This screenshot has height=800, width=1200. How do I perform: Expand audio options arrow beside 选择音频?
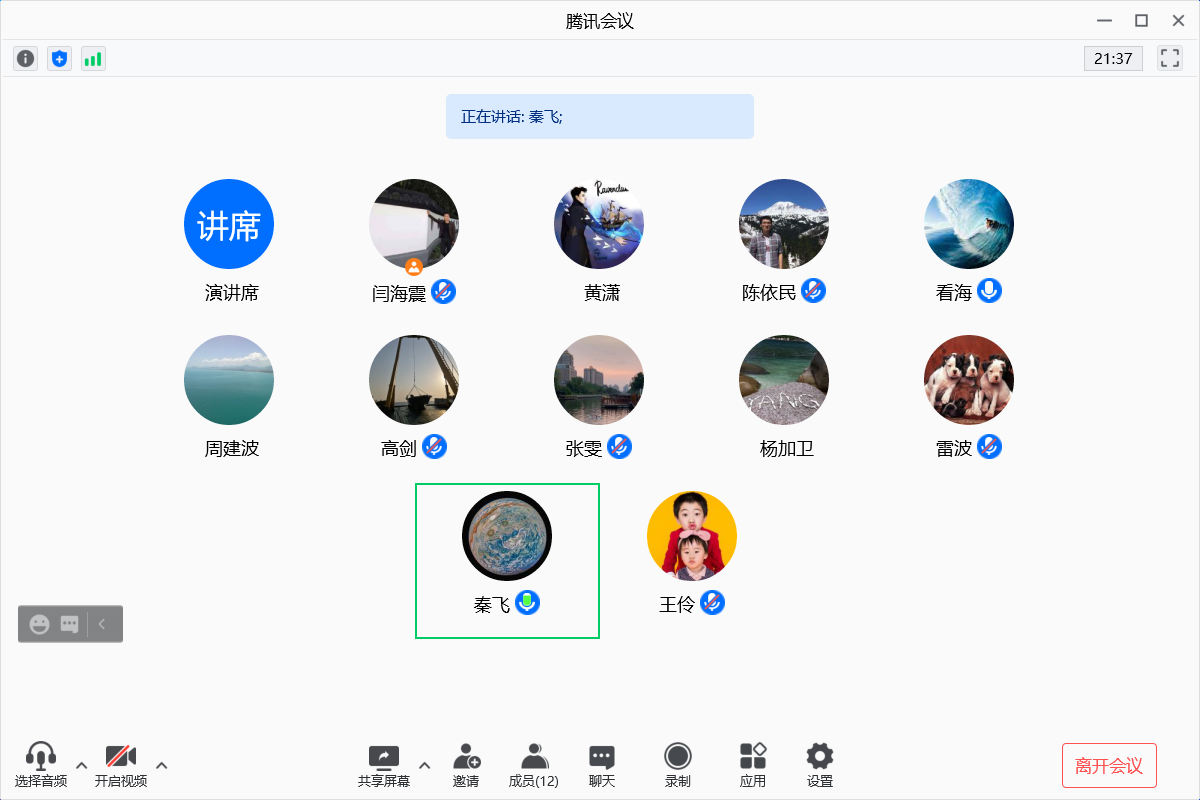[82, 766]
